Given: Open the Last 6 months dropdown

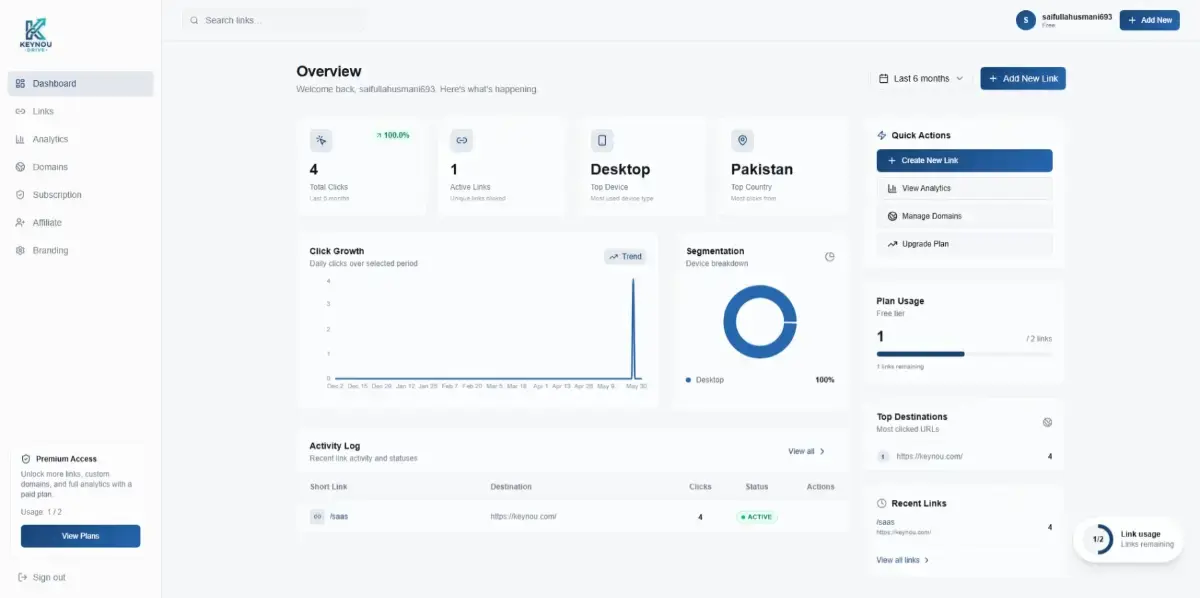Looking at the screenshot, I should tap(921, 78).
